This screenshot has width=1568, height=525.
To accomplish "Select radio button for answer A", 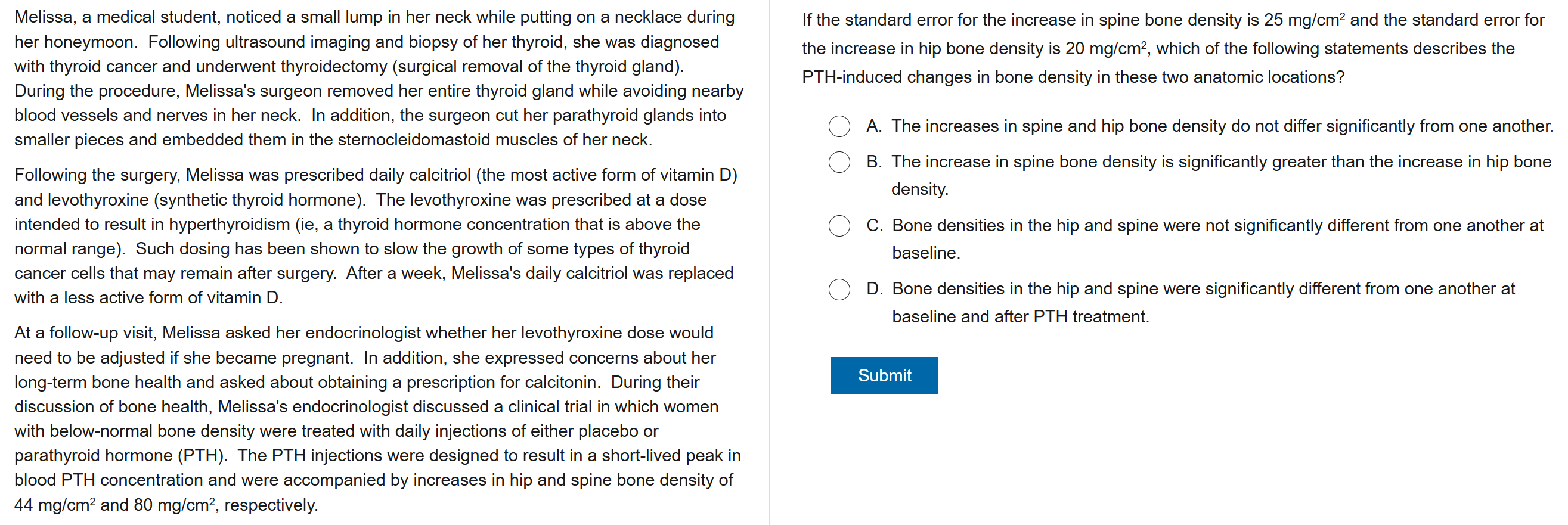I will (x=839, y=126).
